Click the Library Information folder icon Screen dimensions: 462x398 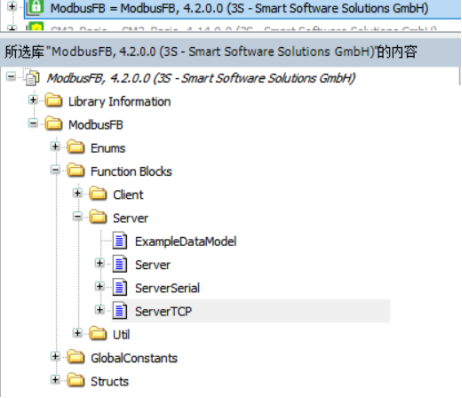tap(54, 101)
